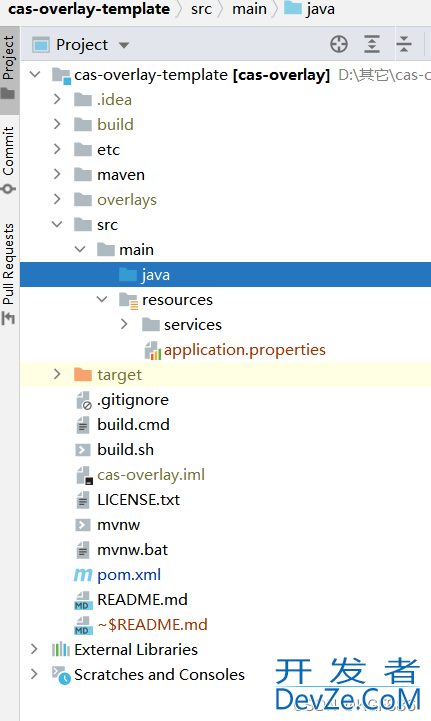
Task: Click the blue java source folder icon
Action: [x=128, y=275]
